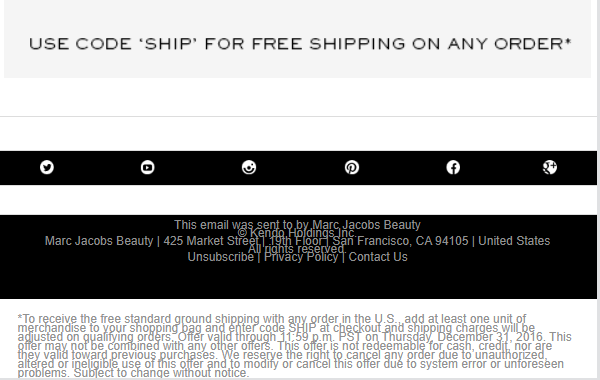Click the Kendo Holdings Inc copyright text
The image size is (600, 380).
[297, 233]
